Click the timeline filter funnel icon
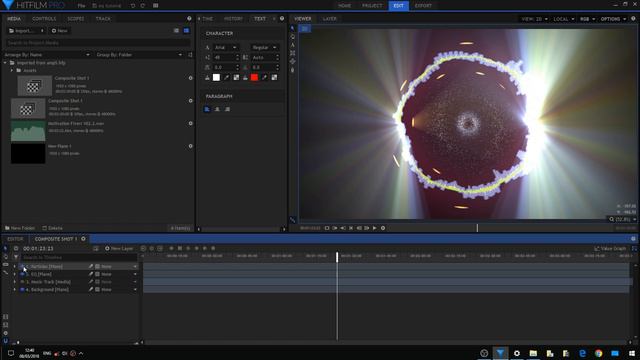 point(16,257)
